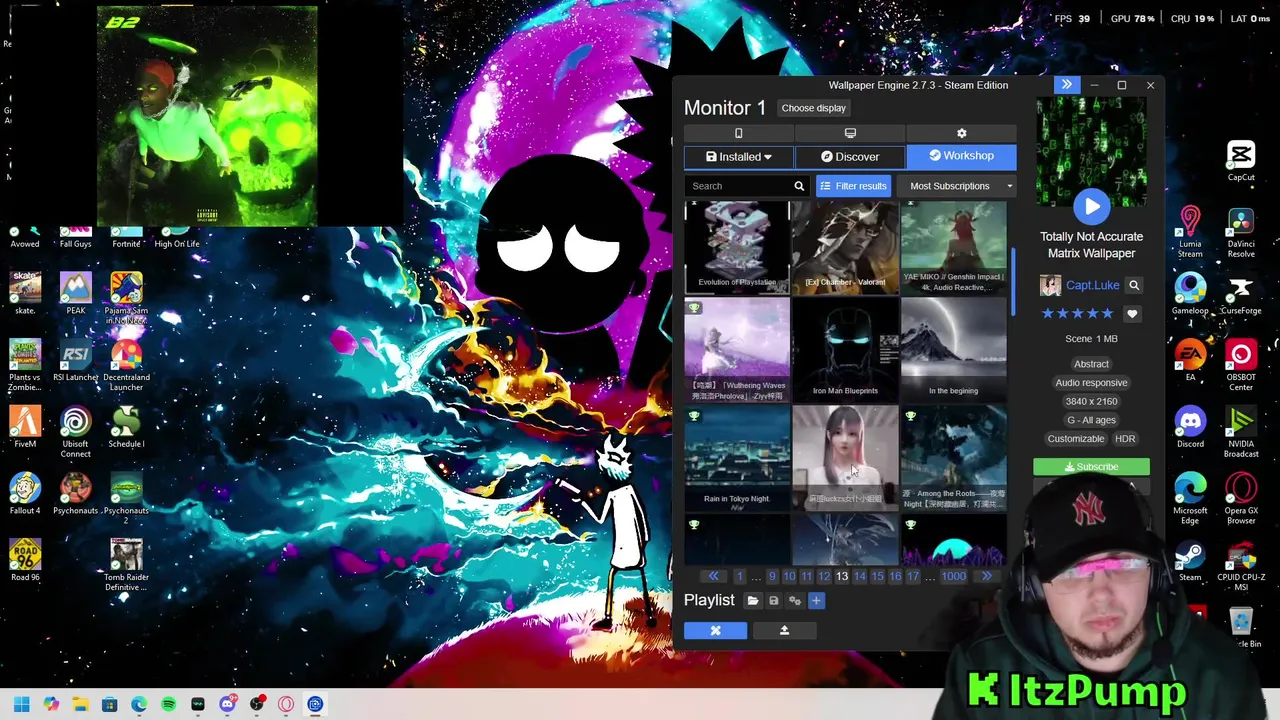Open Fortnite desktop shortcut
The height and width of the screenshot is (720, 1280).
[126, 239]
